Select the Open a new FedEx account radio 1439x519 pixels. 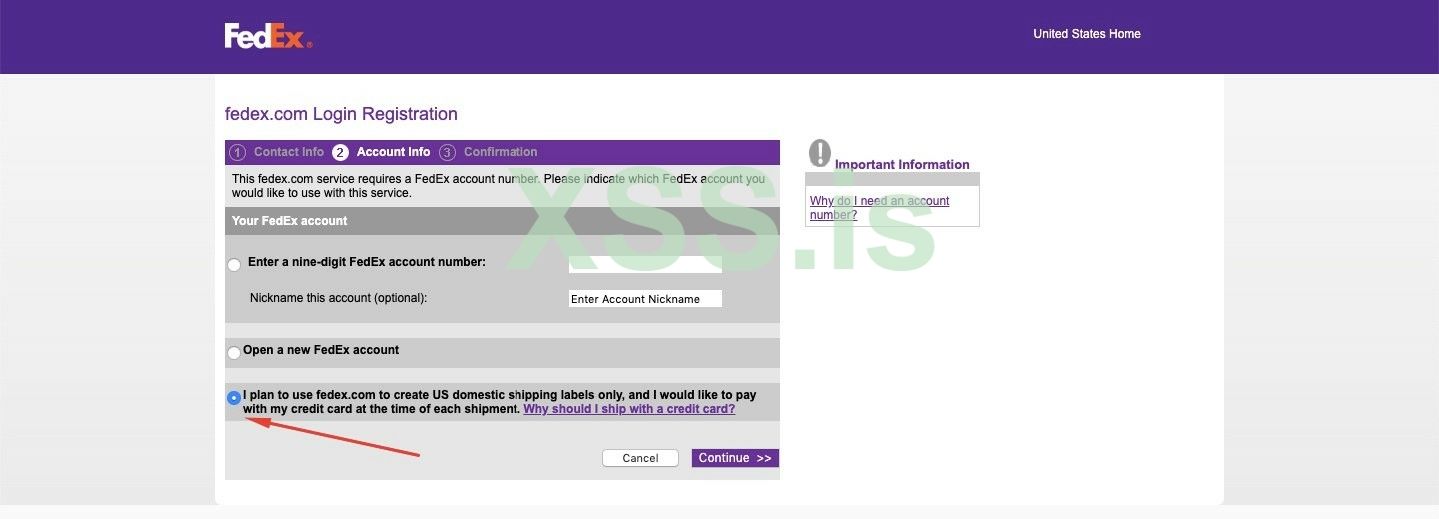pos(234,352)
